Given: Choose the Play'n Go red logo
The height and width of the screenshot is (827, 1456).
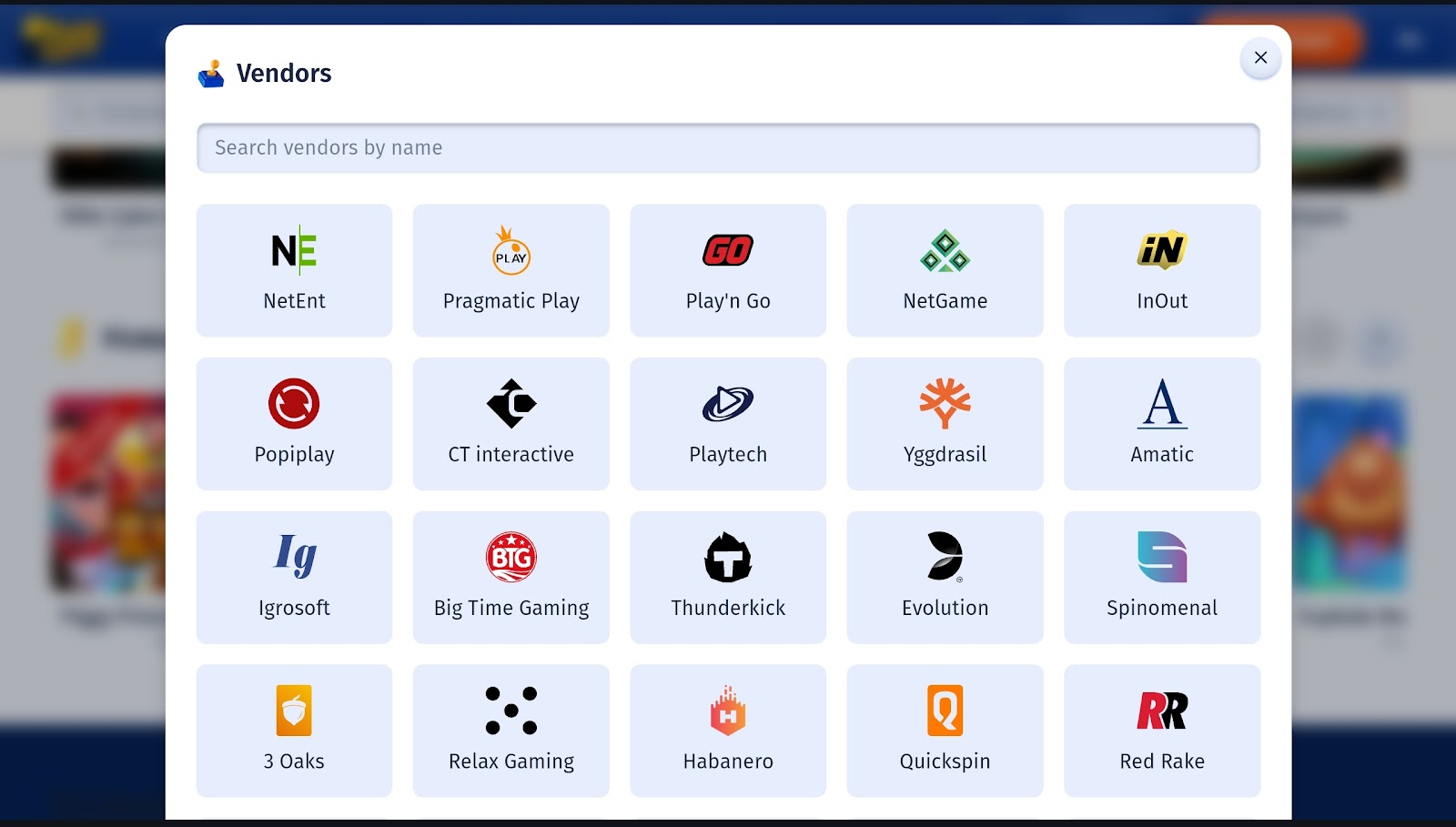Looking at the screenshot, I should click(x=728, y=250).
